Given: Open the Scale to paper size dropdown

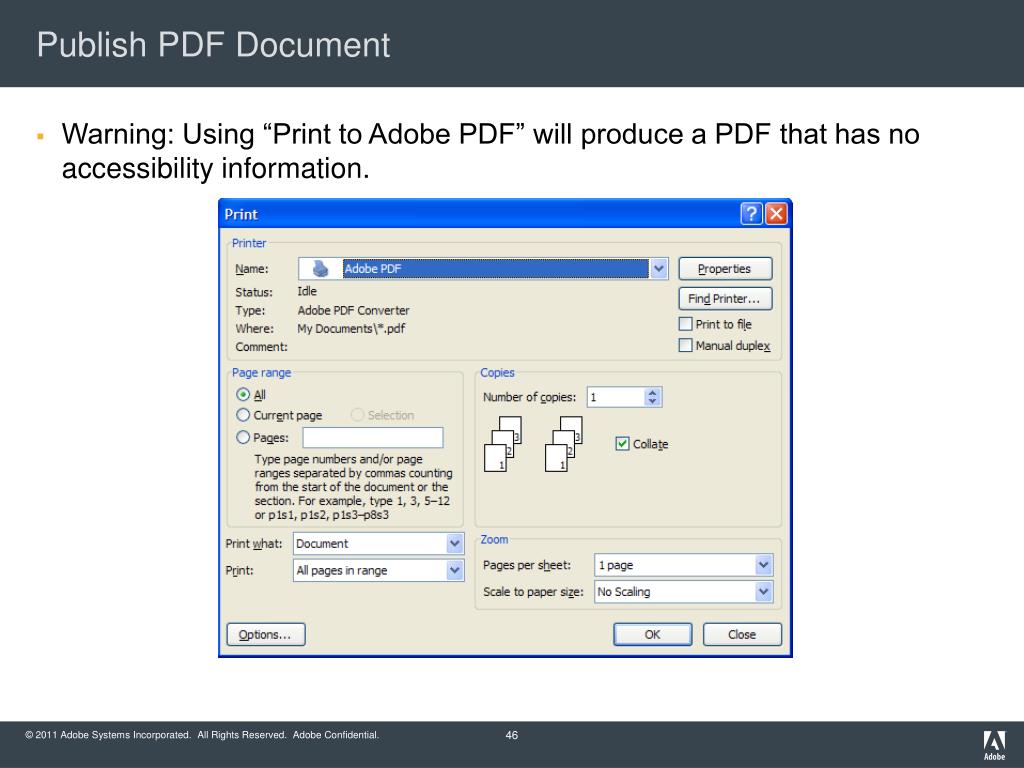Looking at the screenshot, I should [x=763, y=592].
